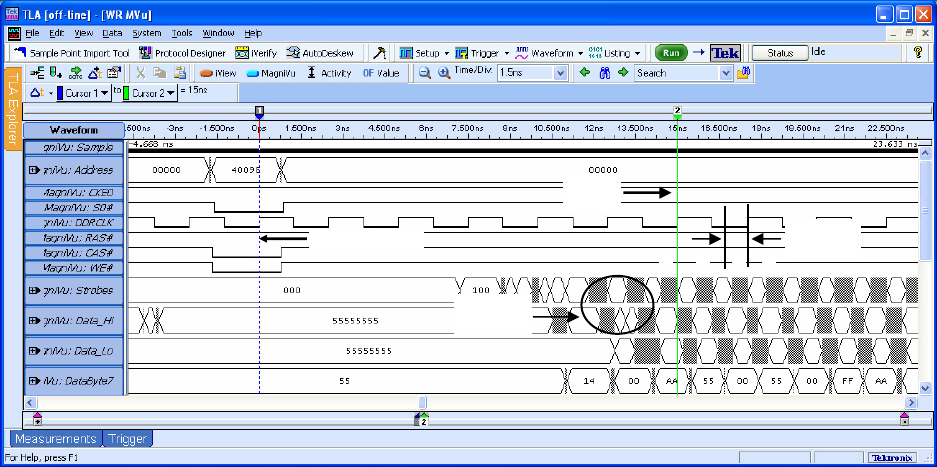The height and width of the screenshot is (467, 937).
Task: Click Cursor 1 marker on timeline
Action: tap(259, 111)
